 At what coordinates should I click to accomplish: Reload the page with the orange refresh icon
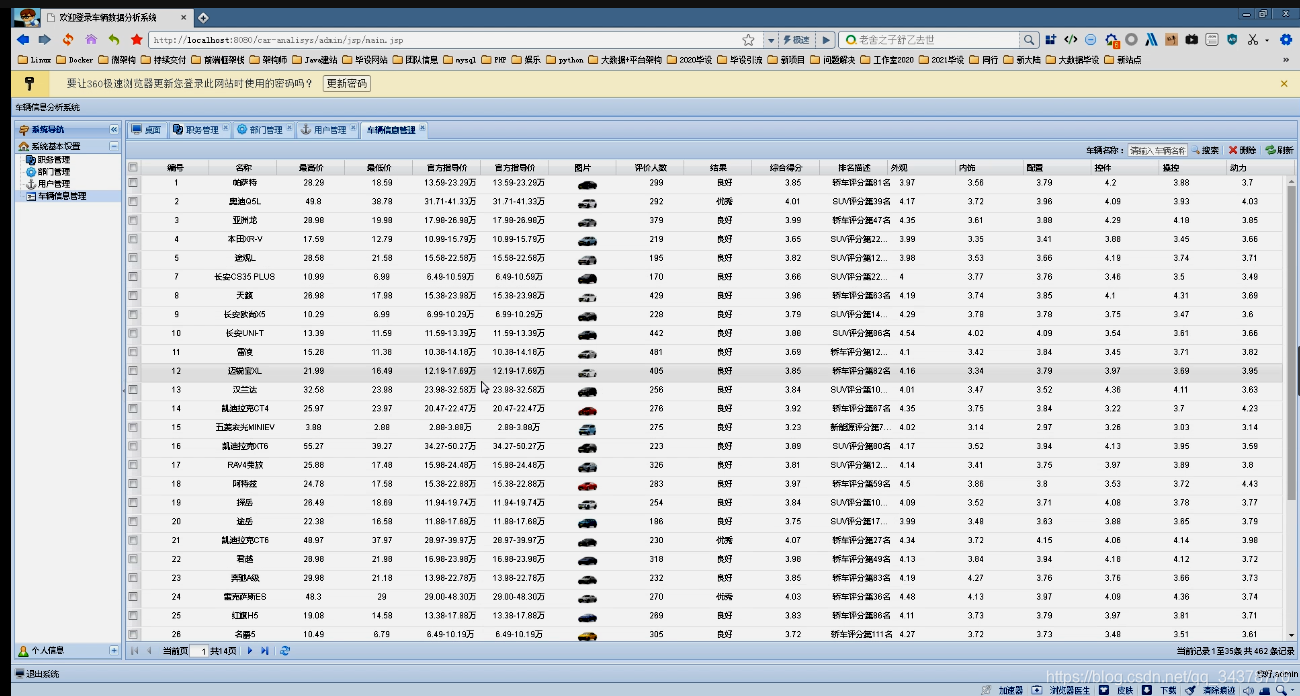pos(68,40)
